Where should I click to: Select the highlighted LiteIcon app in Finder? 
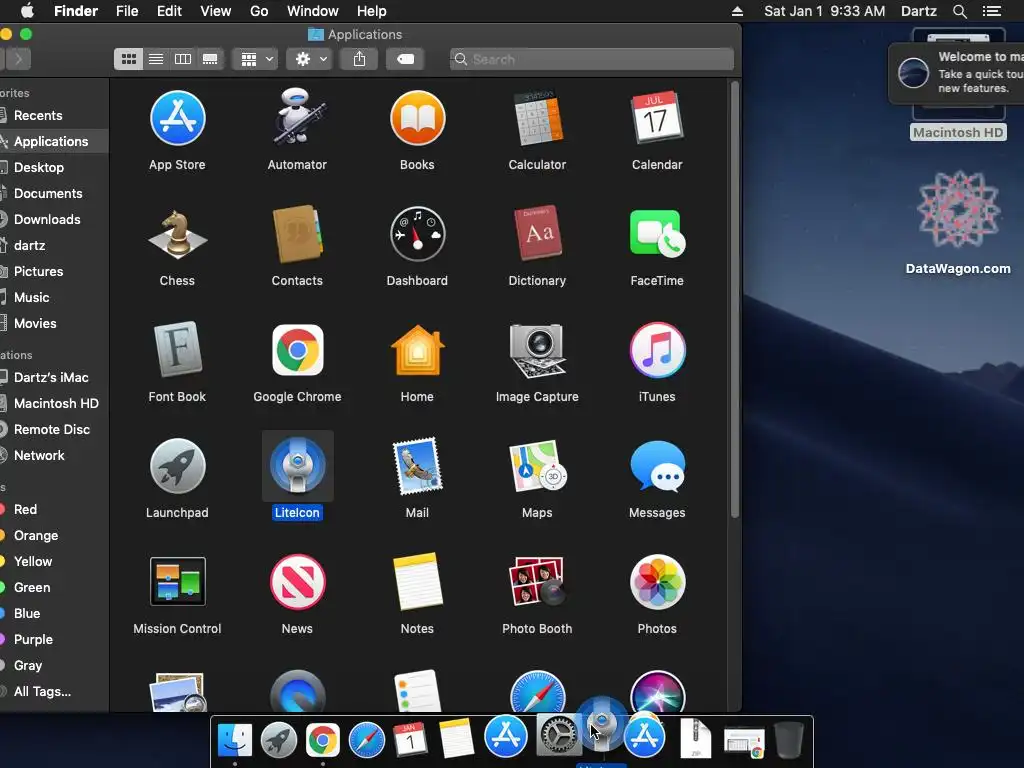(297, 466)
